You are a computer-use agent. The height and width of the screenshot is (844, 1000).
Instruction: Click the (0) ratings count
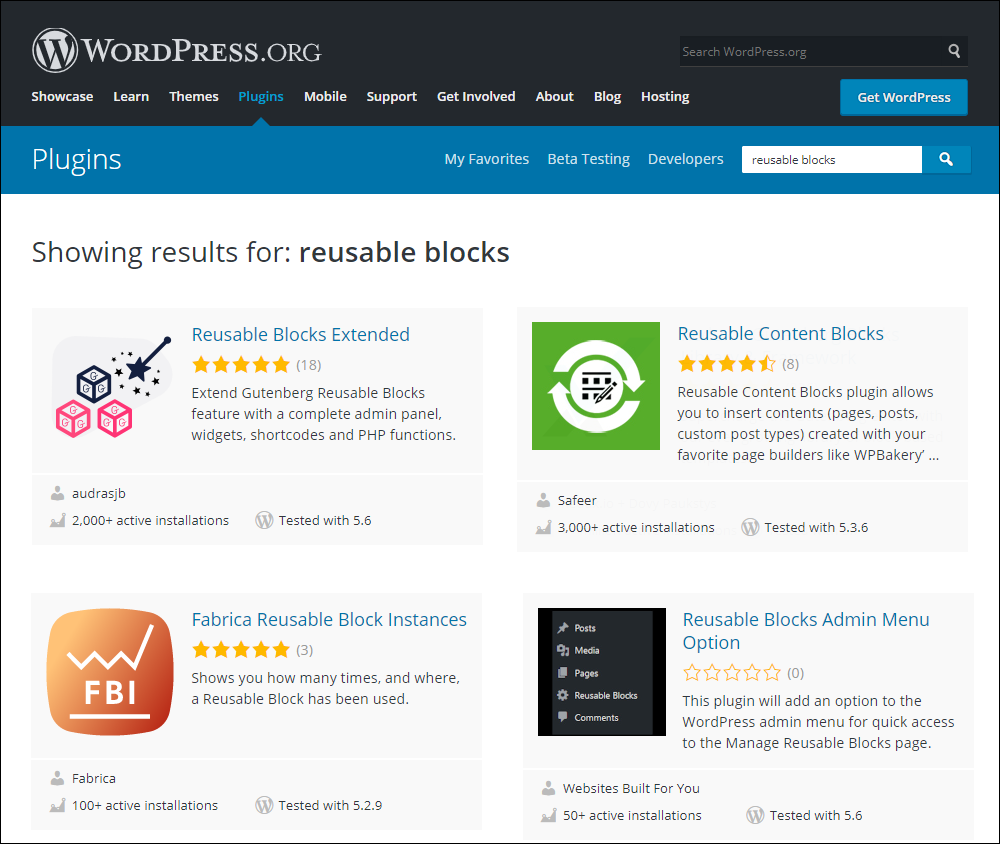pos(795,673)
